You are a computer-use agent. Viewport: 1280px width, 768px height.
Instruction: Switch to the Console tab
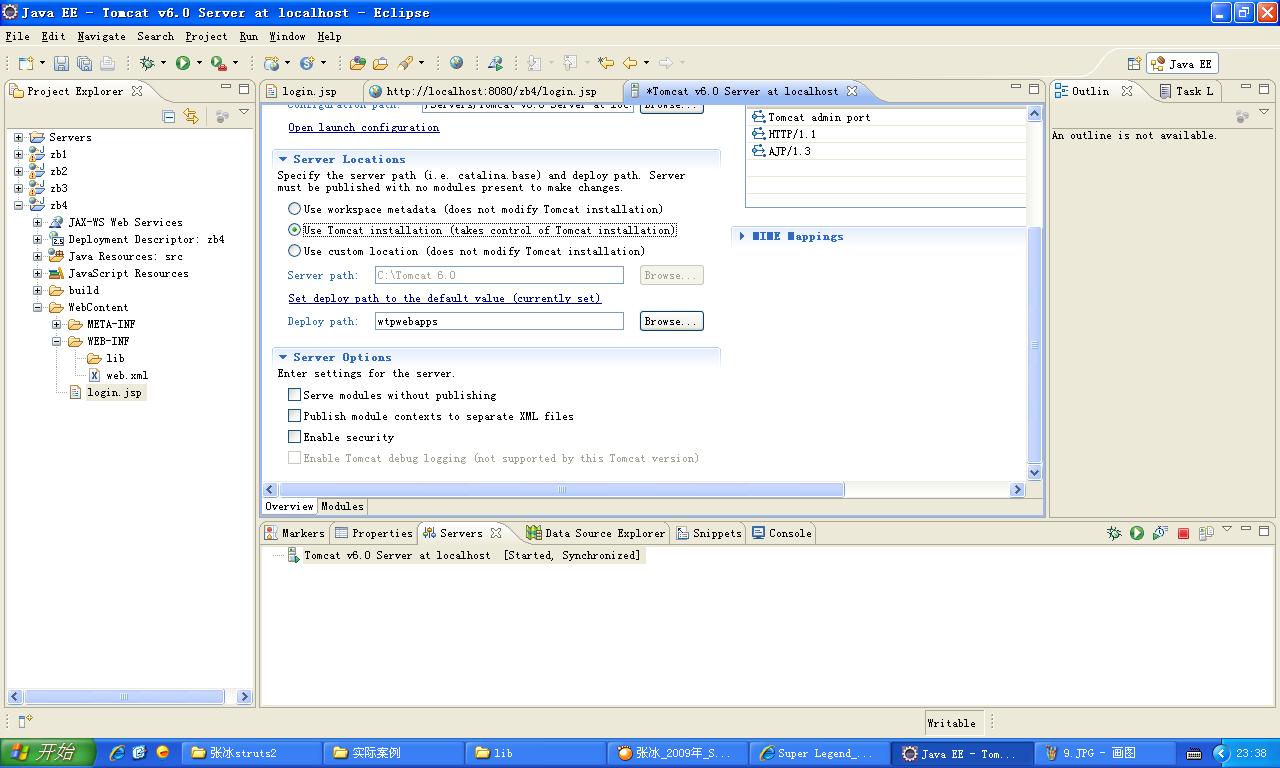pos(782,533)
